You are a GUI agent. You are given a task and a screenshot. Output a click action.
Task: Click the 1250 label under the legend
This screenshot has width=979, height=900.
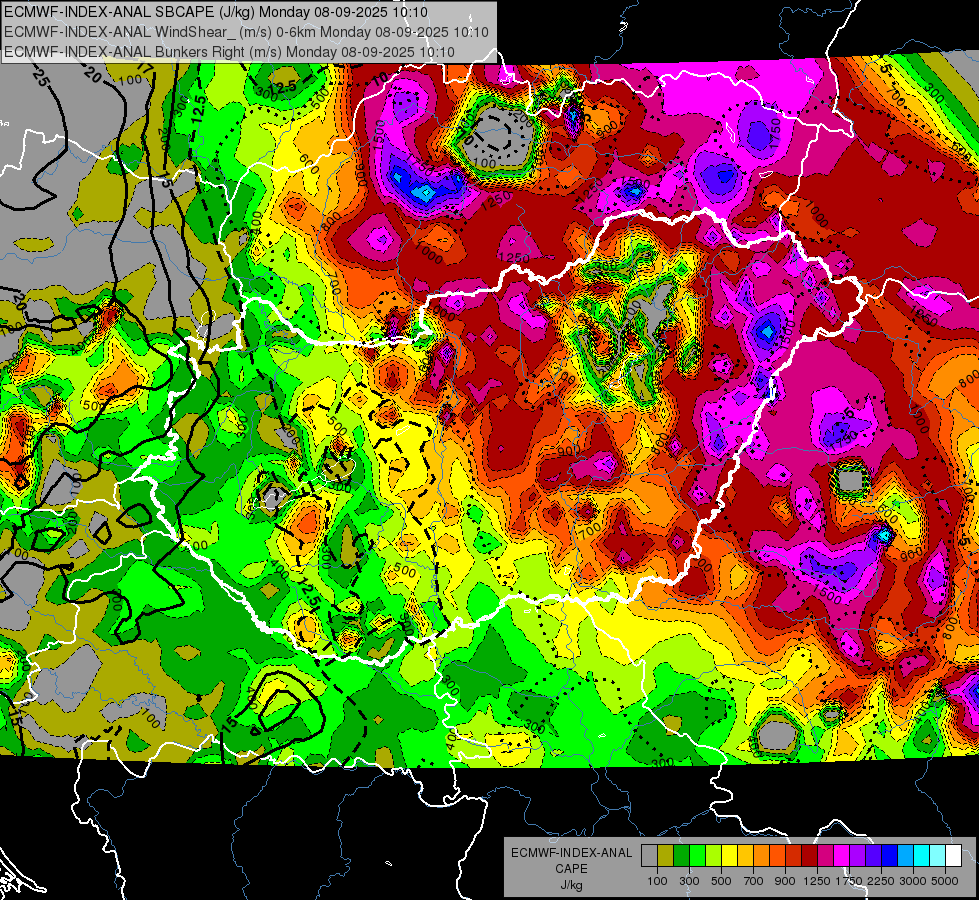click(817, 881)
